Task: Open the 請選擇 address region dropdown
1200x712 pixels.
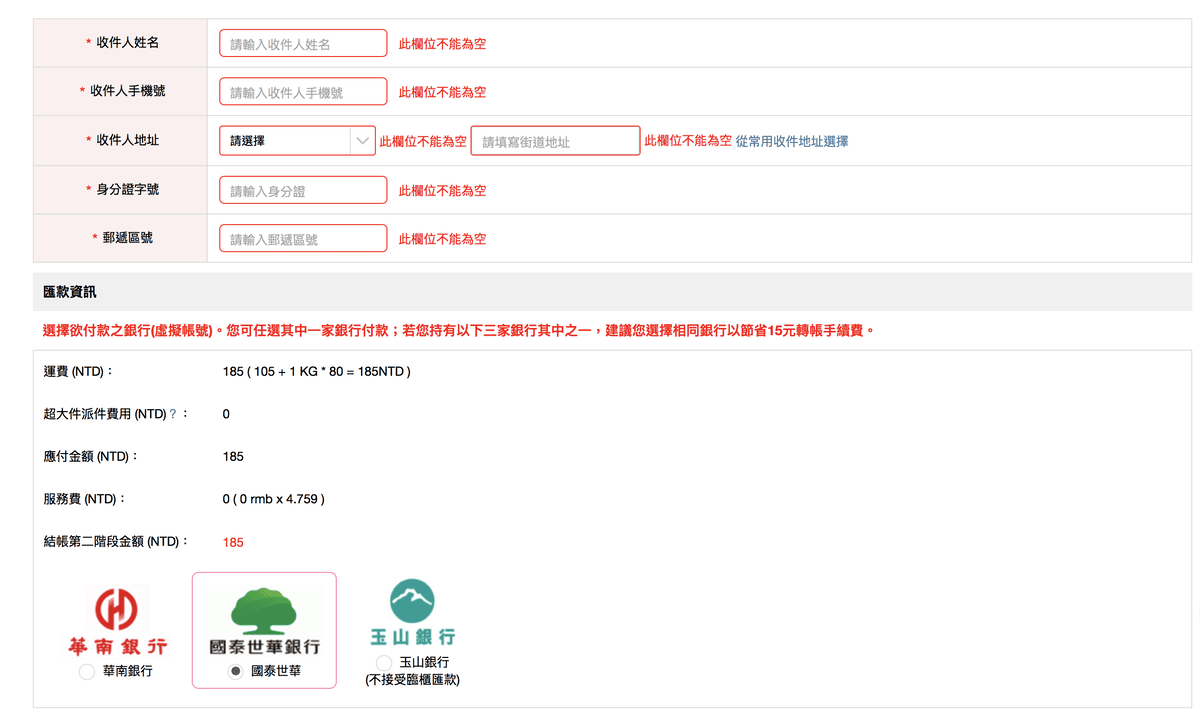Action: pos(297,141)
